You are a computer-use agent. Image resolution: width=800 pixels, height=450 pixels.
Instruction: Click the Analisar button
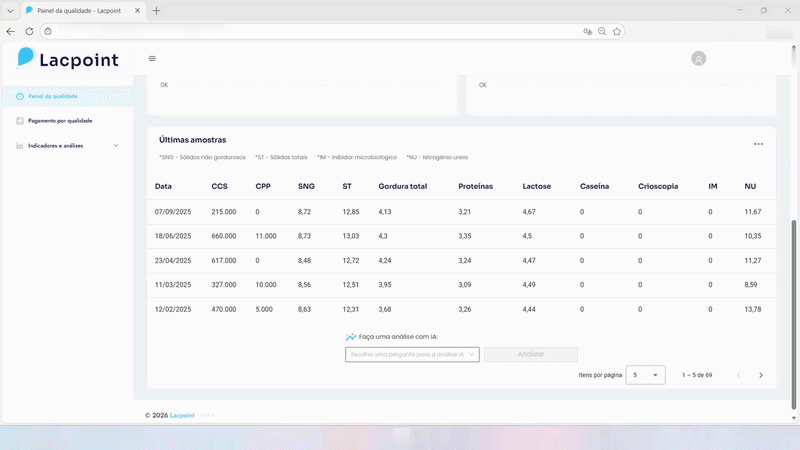point(530,354)
